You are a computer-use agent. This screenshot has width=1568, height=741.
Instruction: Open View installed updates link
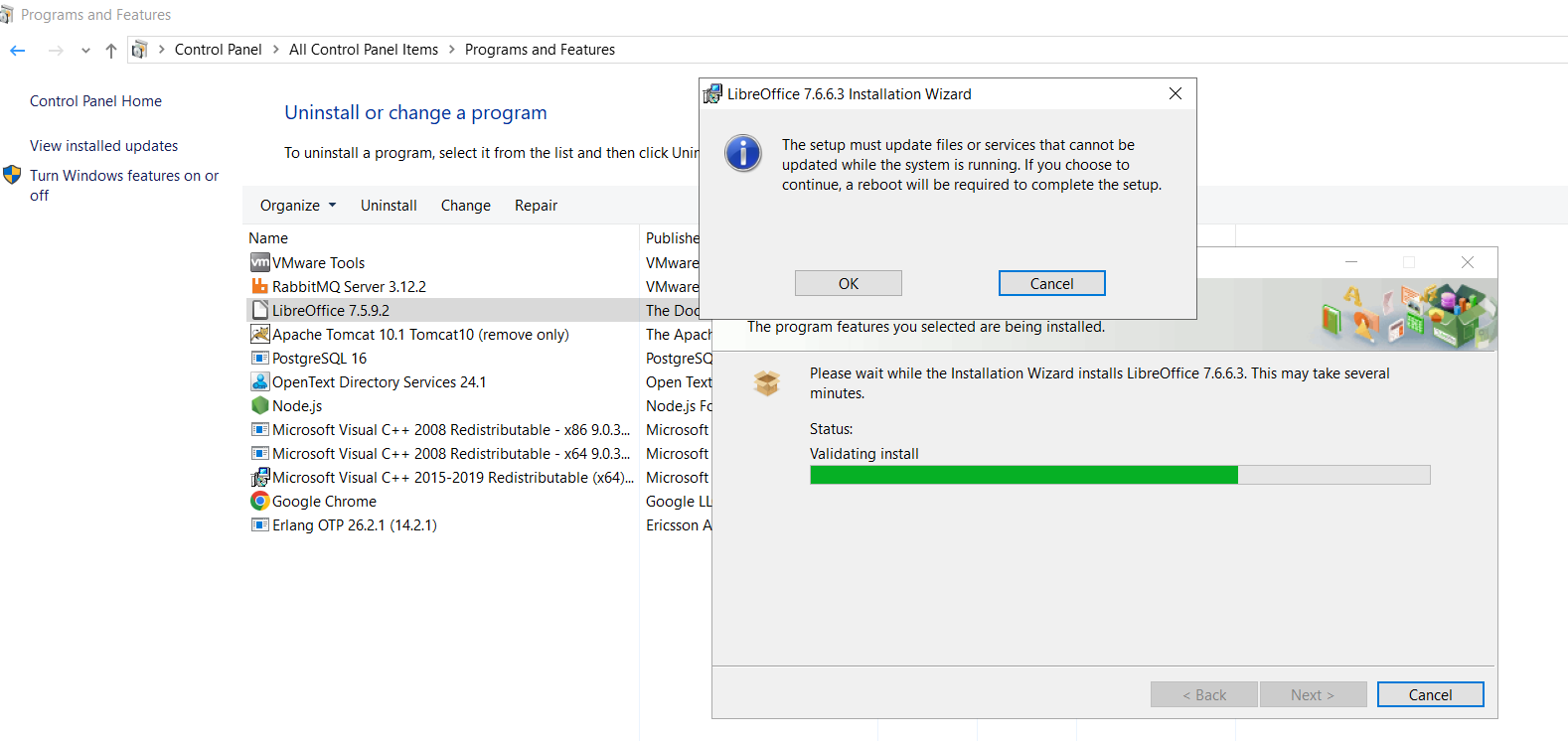tap(103, 146)
